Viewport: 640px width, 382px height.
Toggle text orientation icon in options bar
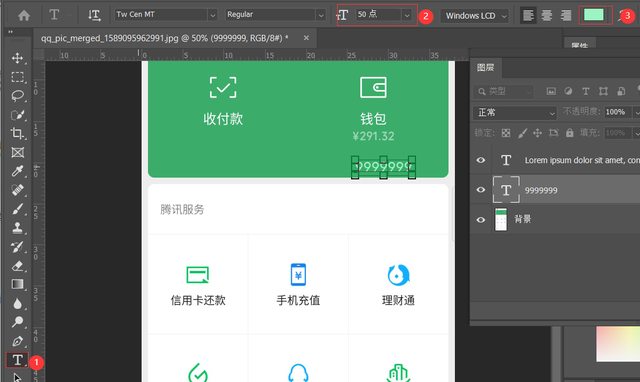point(94,16)
